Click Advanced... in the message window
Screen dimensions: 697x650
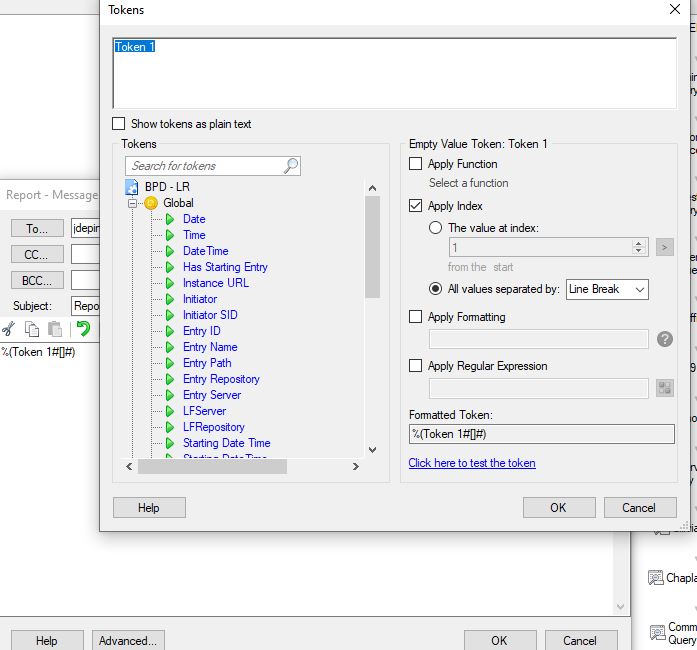[x=128, y=641]
